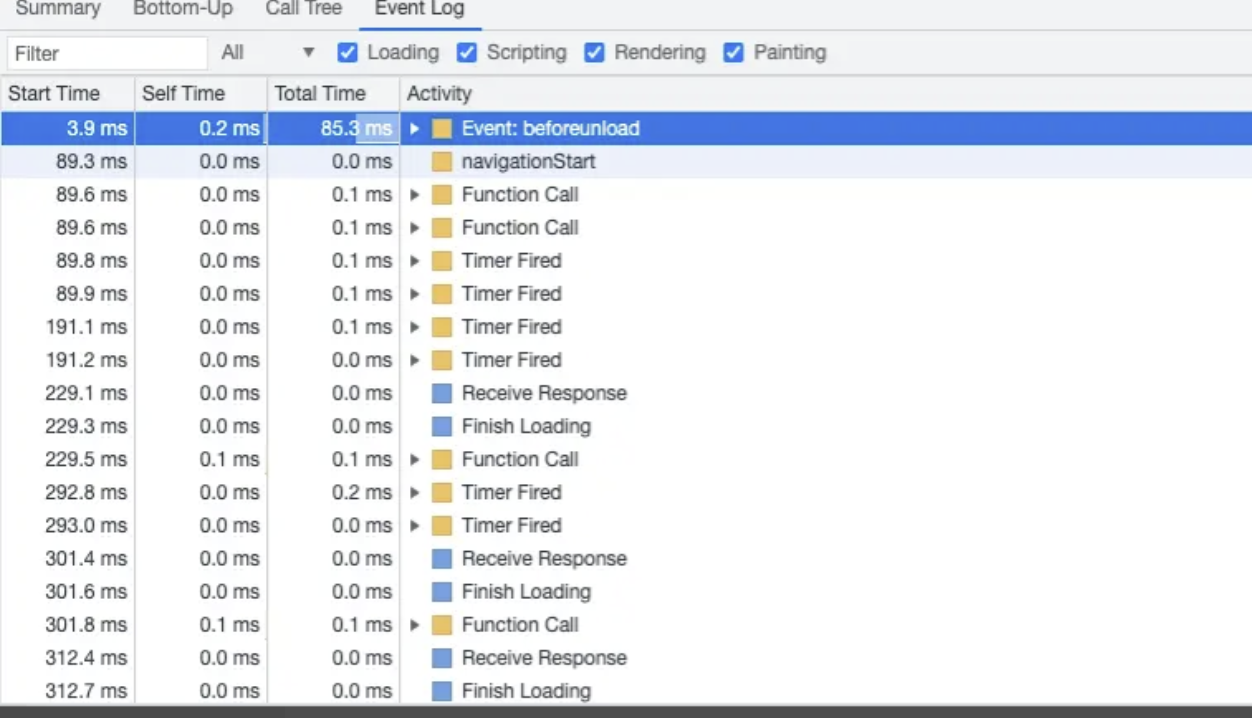Expand the Function Call at 89.6 ms
The image size is (1252, 718).
click(x=415, y=195)
